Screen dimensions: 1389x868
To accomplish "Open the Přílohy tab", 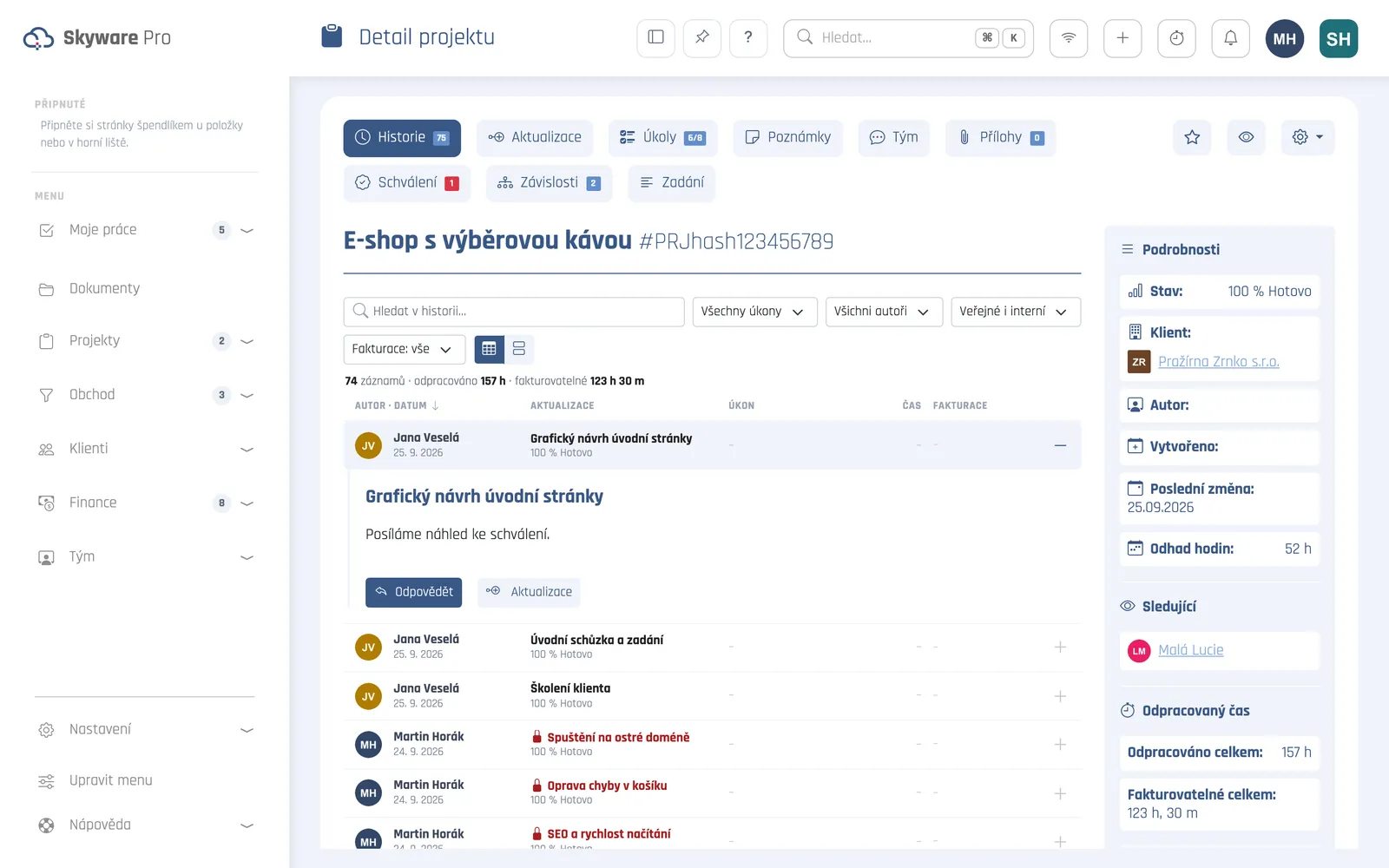I will click(1000, 138).
